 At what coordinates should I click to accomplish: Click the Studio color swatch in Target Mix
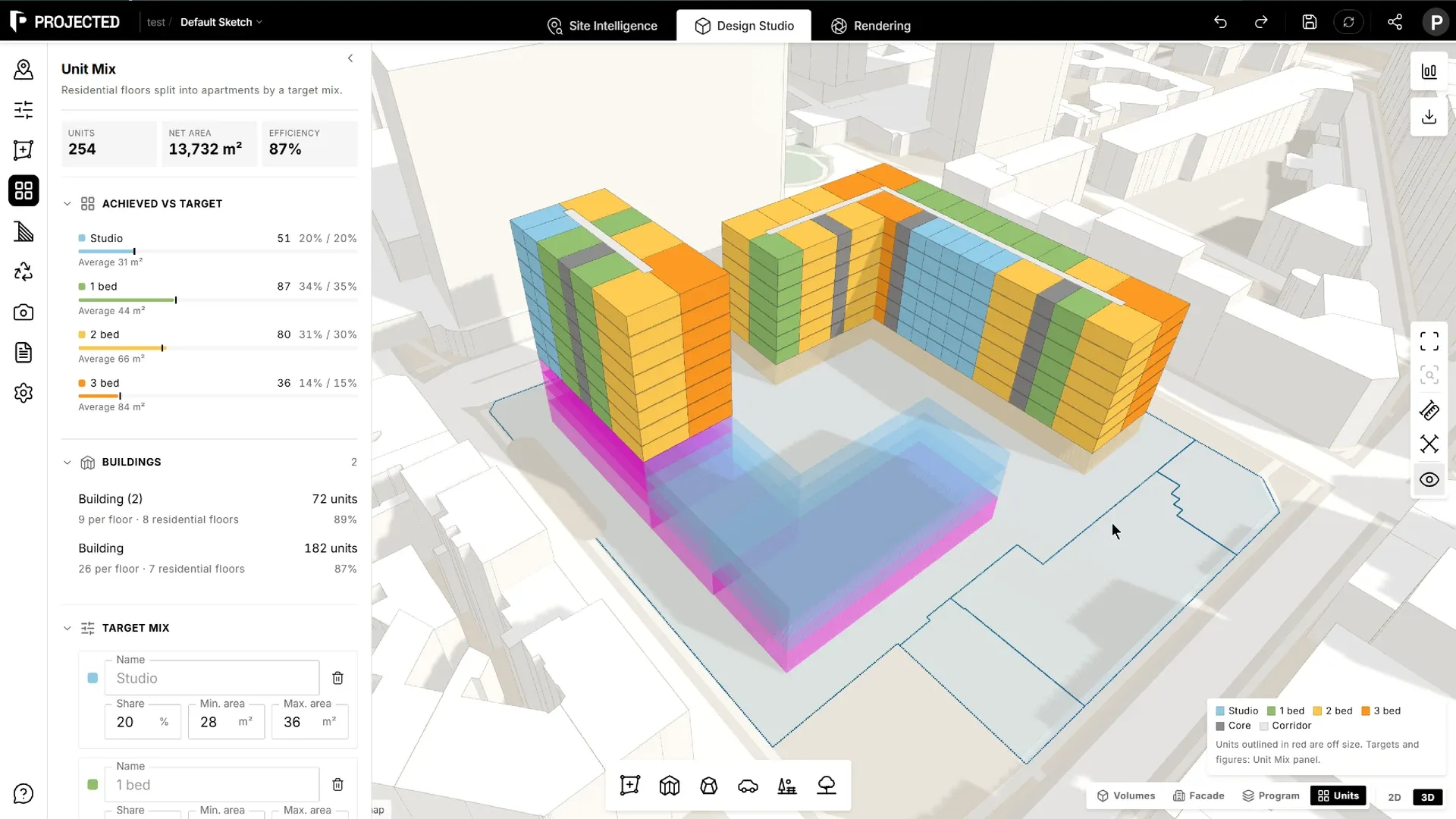(93, 678)
